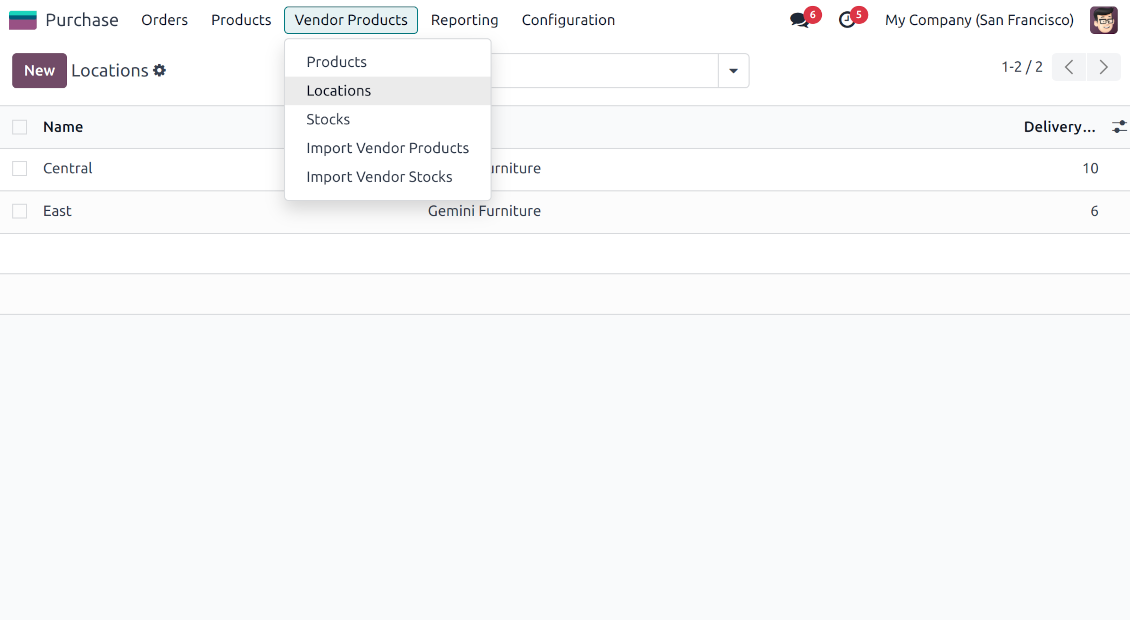
Task: Open the gear icon next to Locations
Action: (160, 70)
